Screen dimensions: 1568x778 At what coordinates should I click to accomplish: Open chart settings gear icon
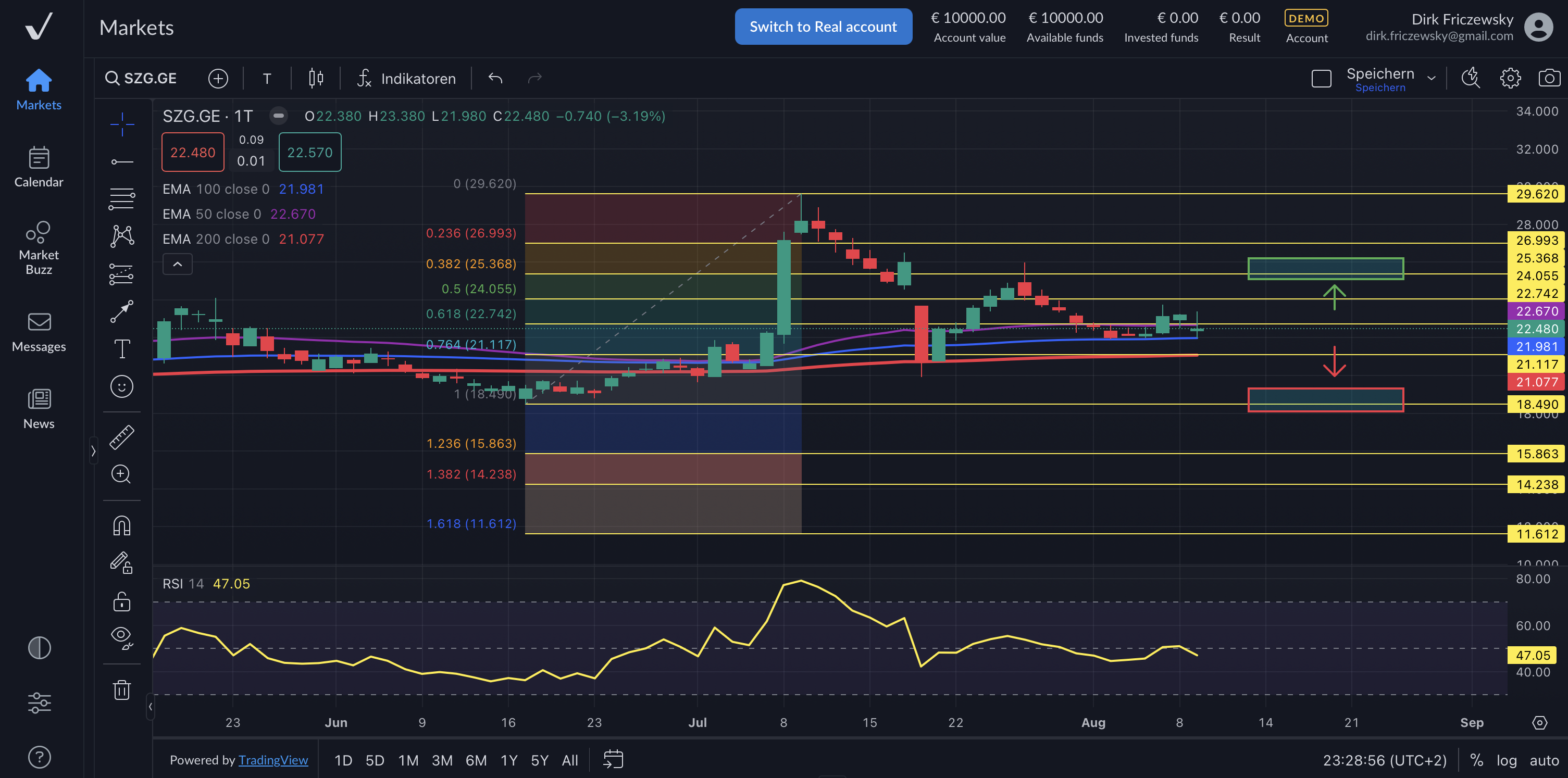pos(1510,78)
